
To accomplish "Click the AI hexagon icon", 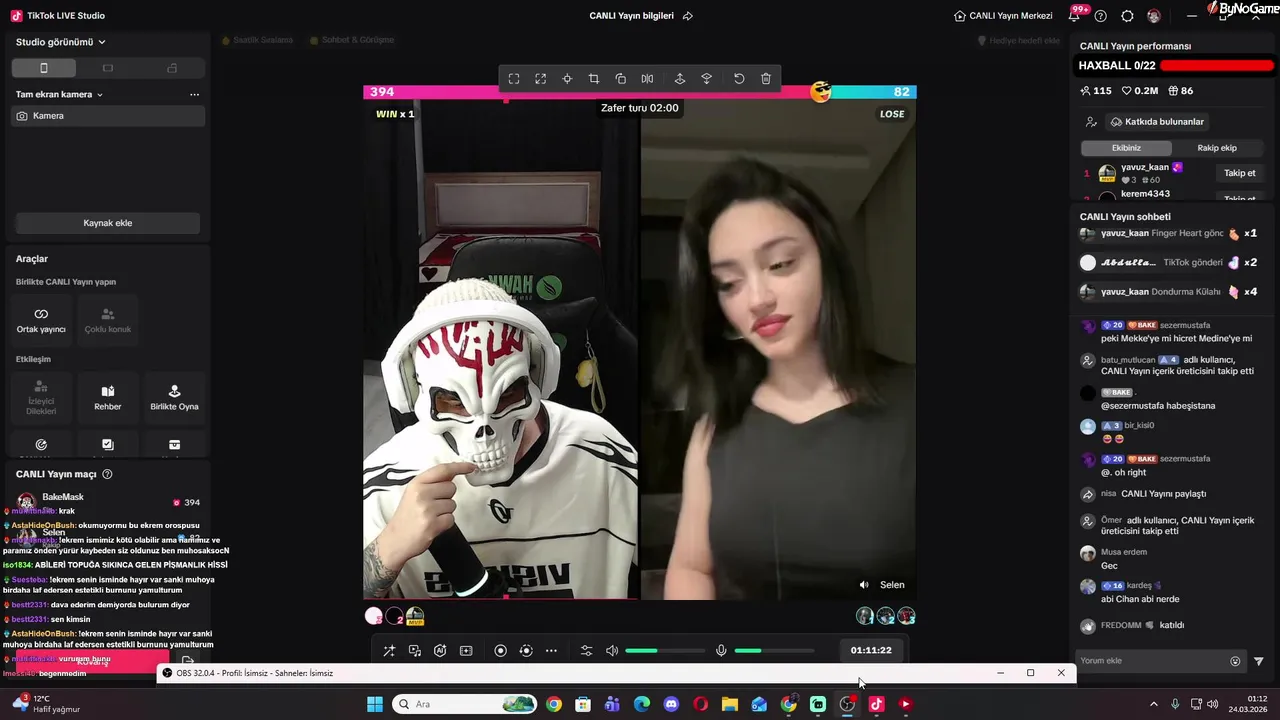I will click(x=440, y=651).
